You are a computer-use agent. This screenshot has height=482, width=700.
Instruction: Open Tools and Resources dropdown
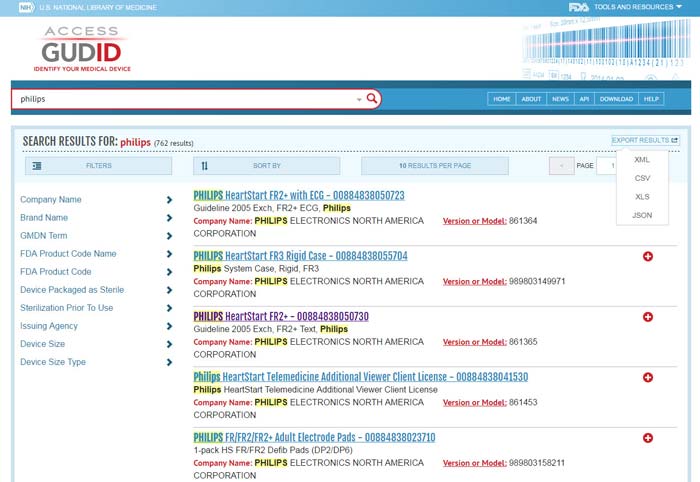pyautogui.click(x=638, y=7)
